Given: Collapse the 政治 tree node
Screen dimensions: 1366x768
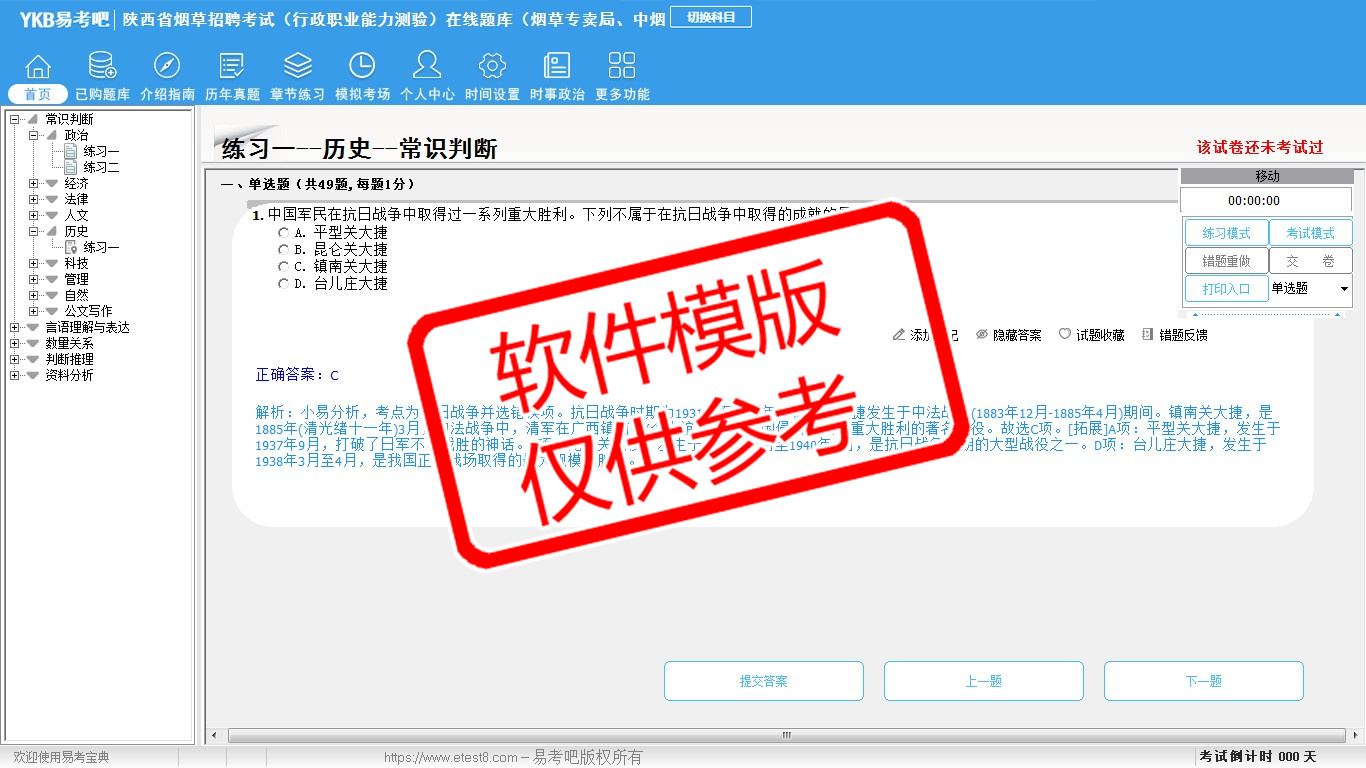Looking at the screenshot, I should [x=33, y=135].
